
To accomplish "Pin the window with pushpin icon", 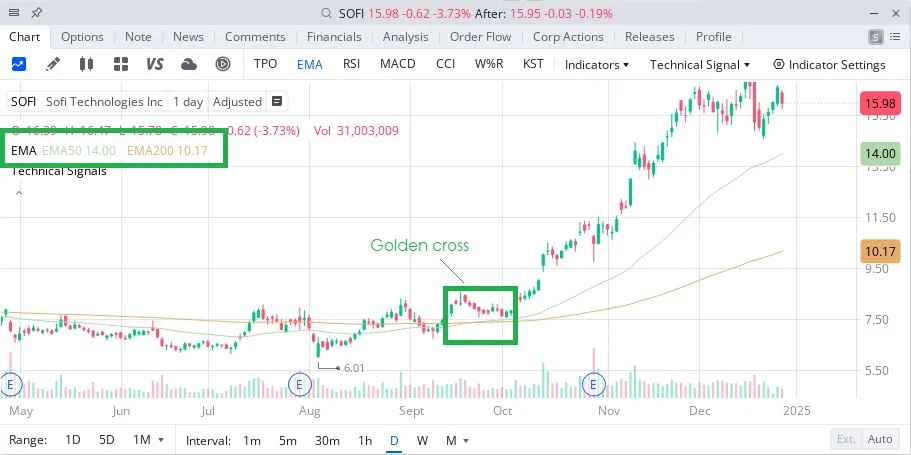I will point(37,13).
